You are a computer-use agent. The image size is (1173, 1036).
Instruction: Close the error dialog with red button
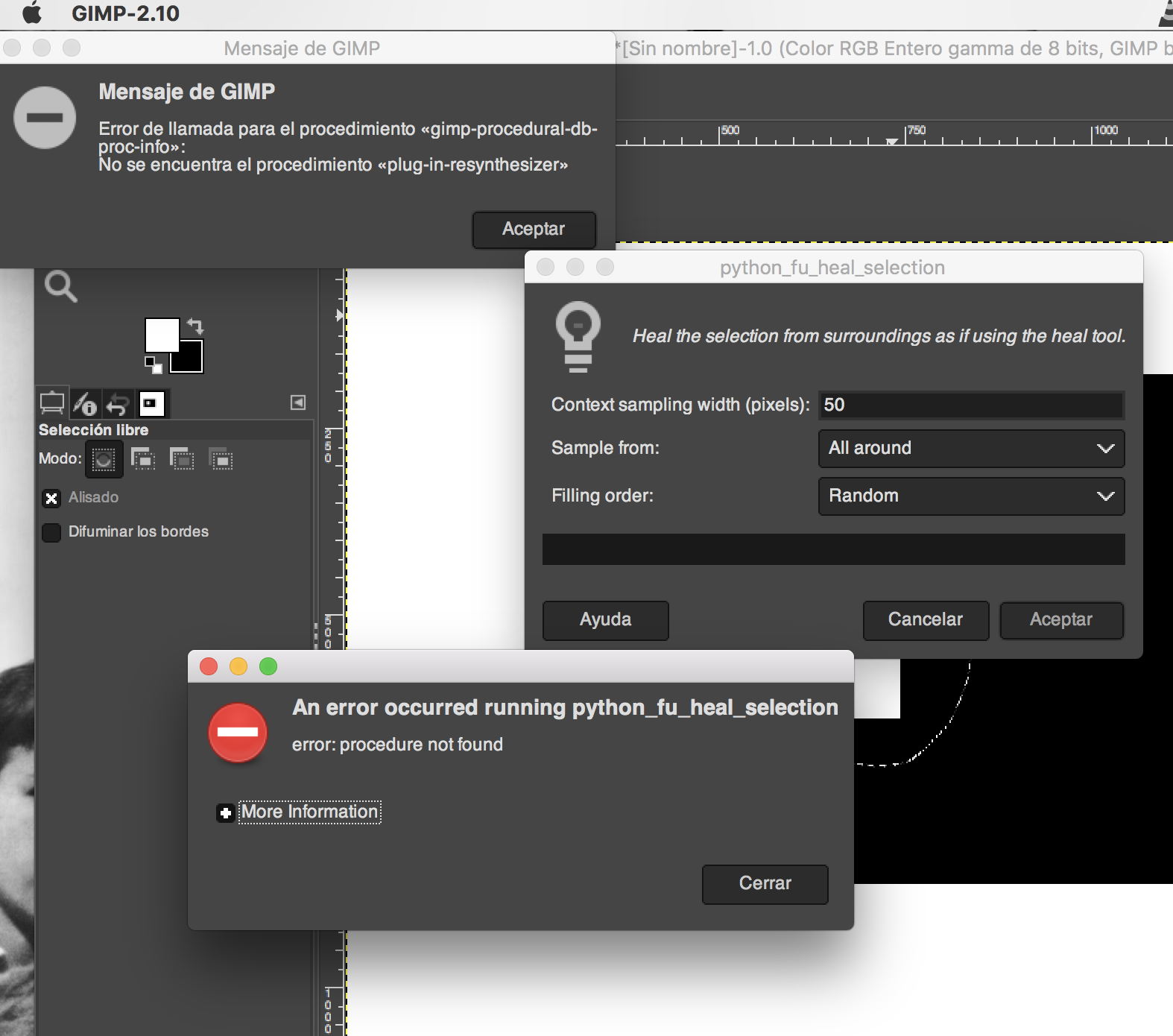[209, 666]
